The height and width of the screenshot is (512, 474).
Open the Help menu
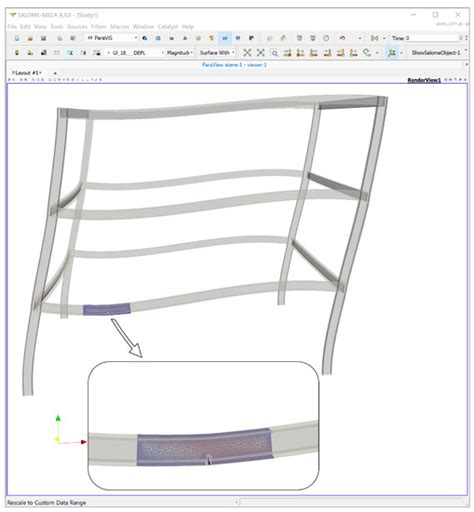click(x=188, y=27)
